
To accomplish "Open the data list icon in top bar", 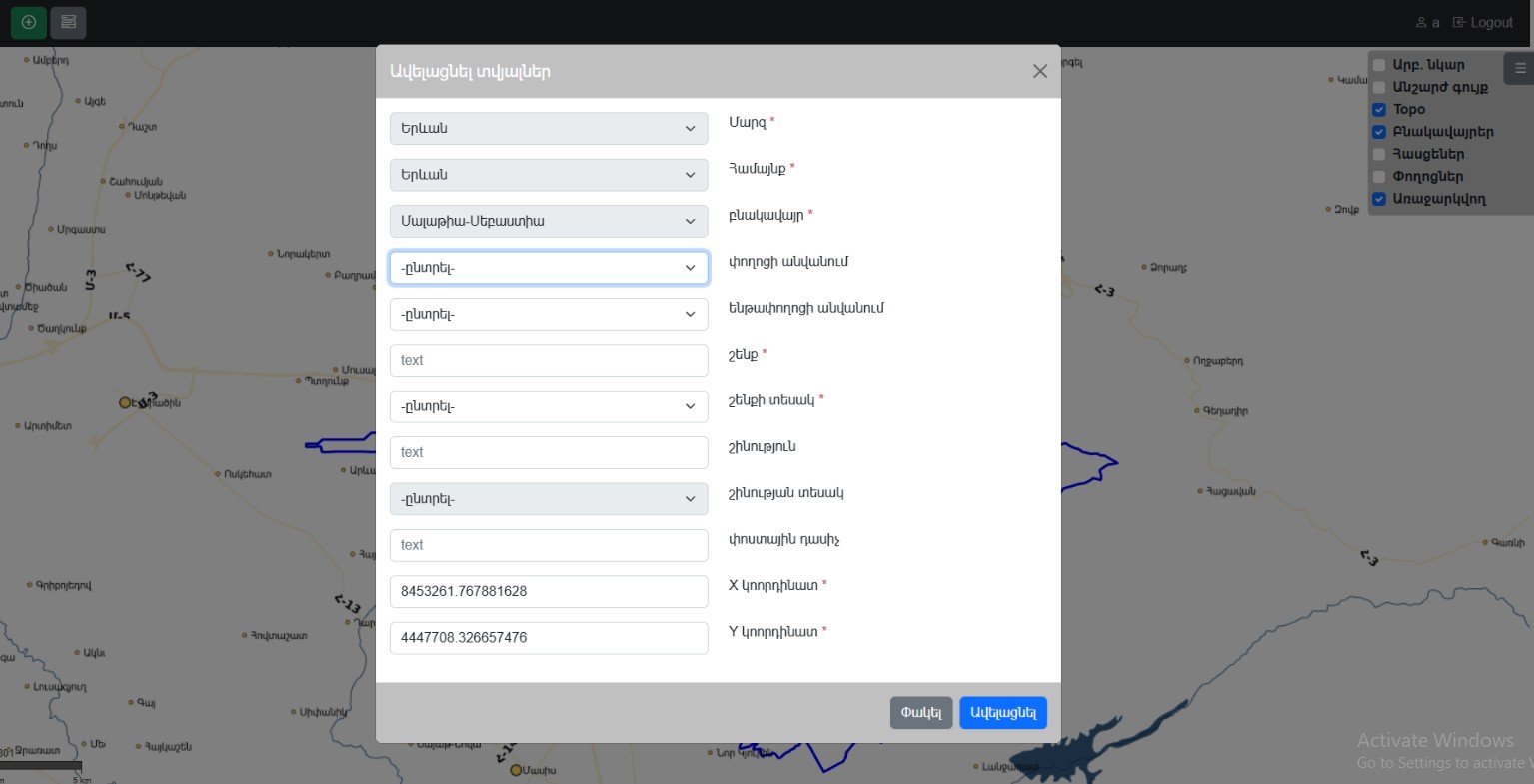I will click(68, 22).
